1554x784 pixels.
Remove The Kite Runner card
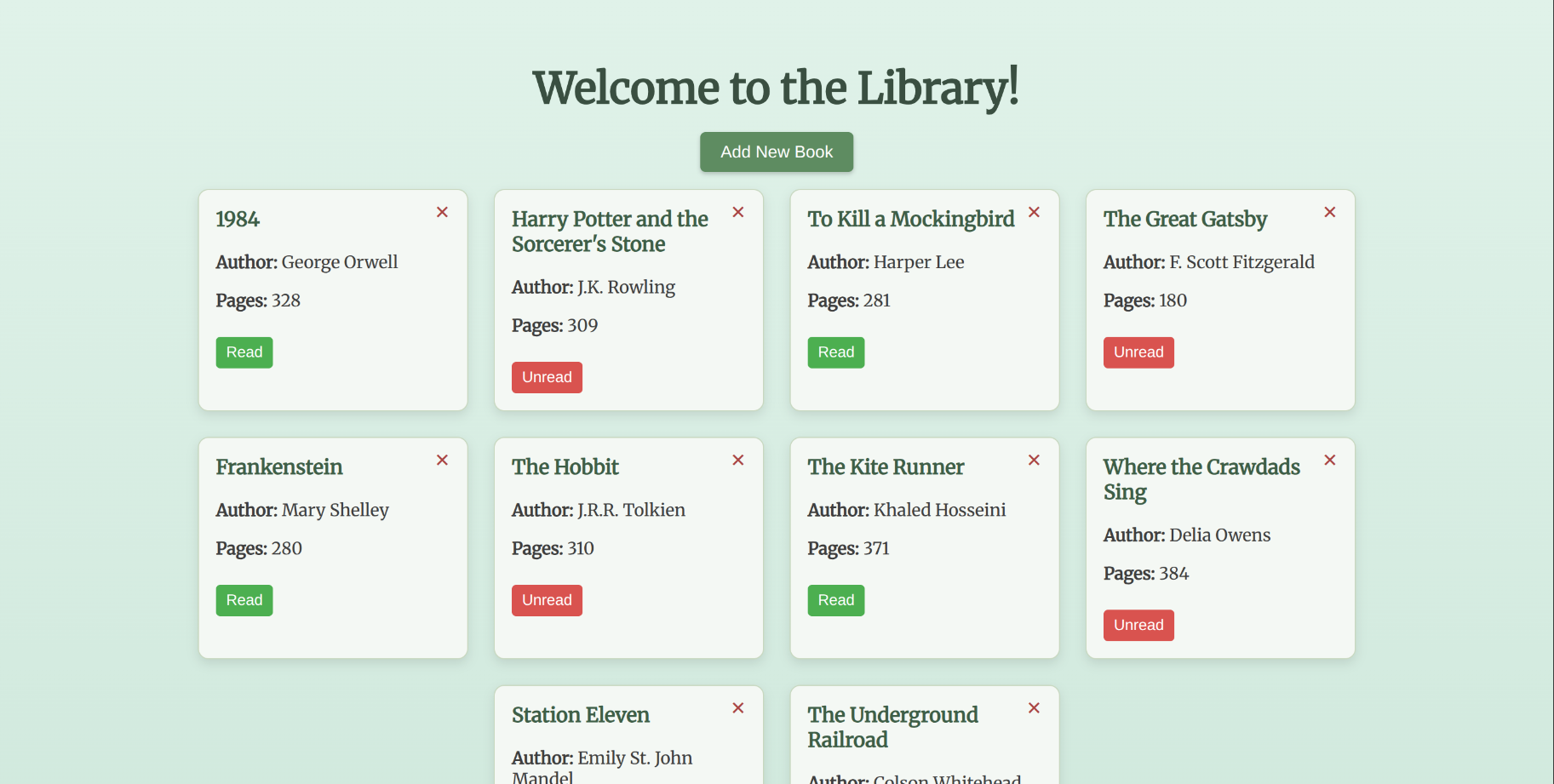pos(1034,460)
